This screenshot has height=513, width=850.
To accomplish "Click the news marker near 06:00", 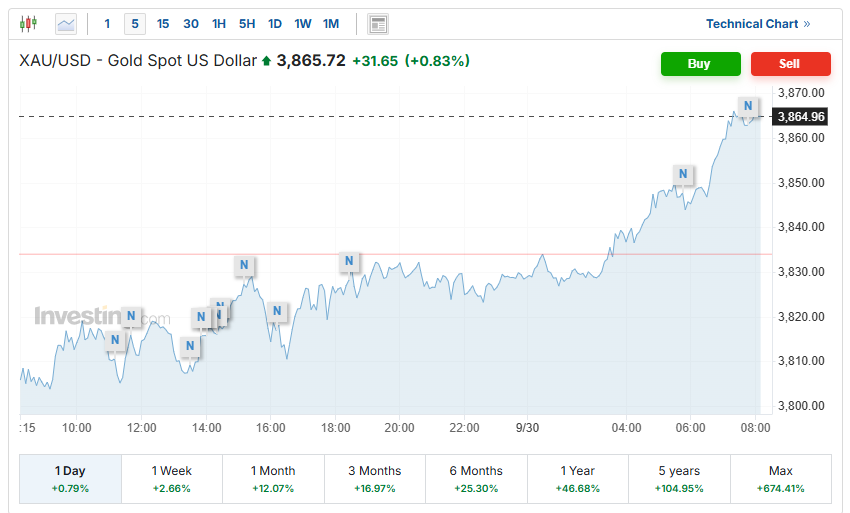I will point(683,174).
